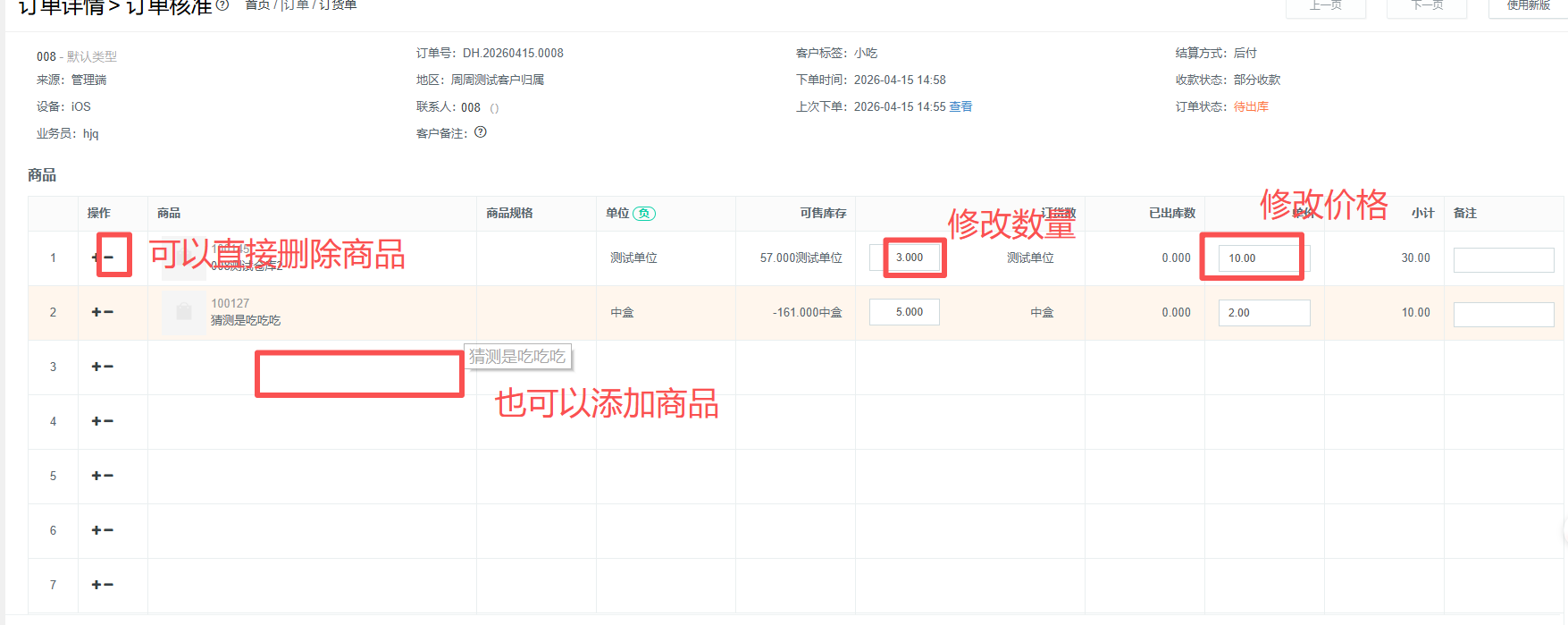Click the plus icon in row 5

click(96, 476)
